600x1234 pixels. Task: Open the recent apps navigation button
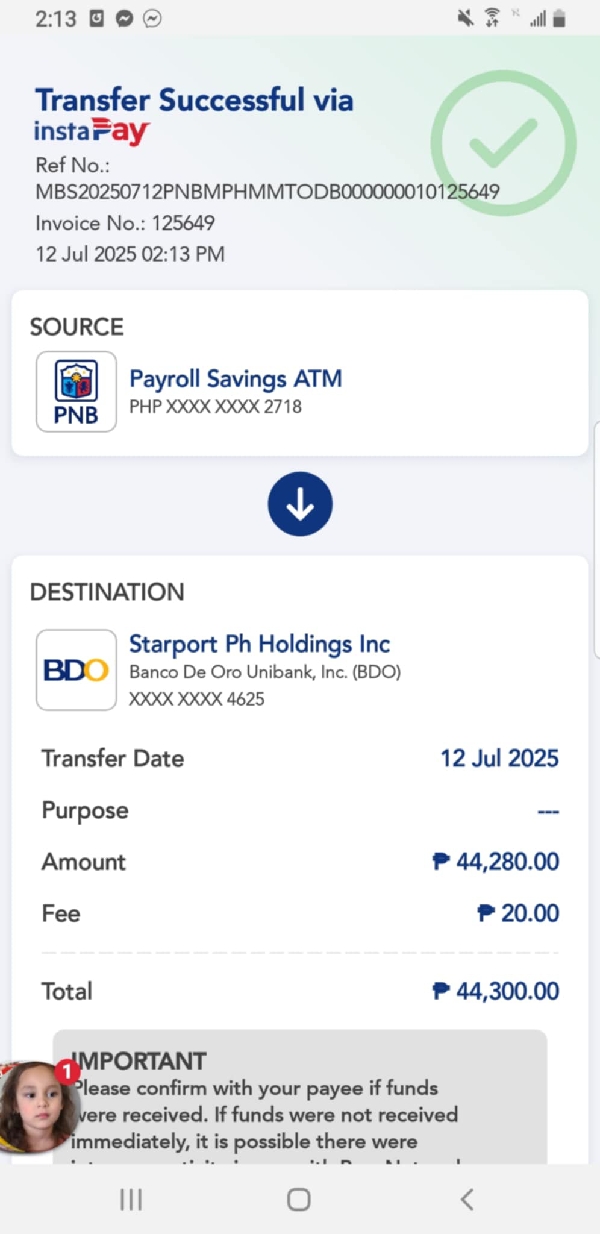click(x=131, y=1199)
